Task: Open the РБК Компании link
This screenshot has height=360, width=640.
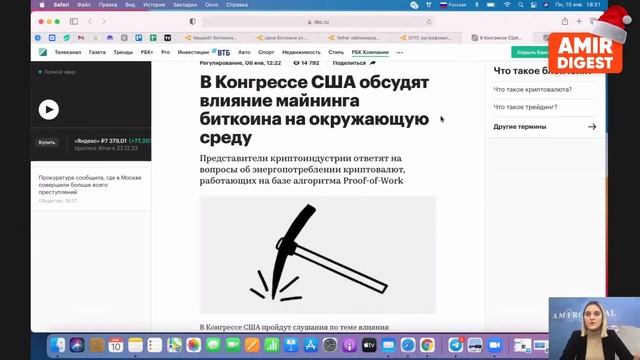Action: [x=370, y=52]
